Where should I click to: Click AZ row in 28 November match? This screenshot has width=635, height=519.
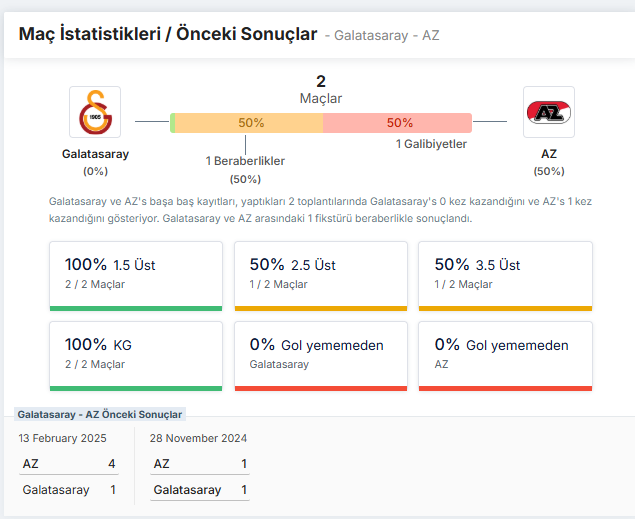(x=200, y=464)
